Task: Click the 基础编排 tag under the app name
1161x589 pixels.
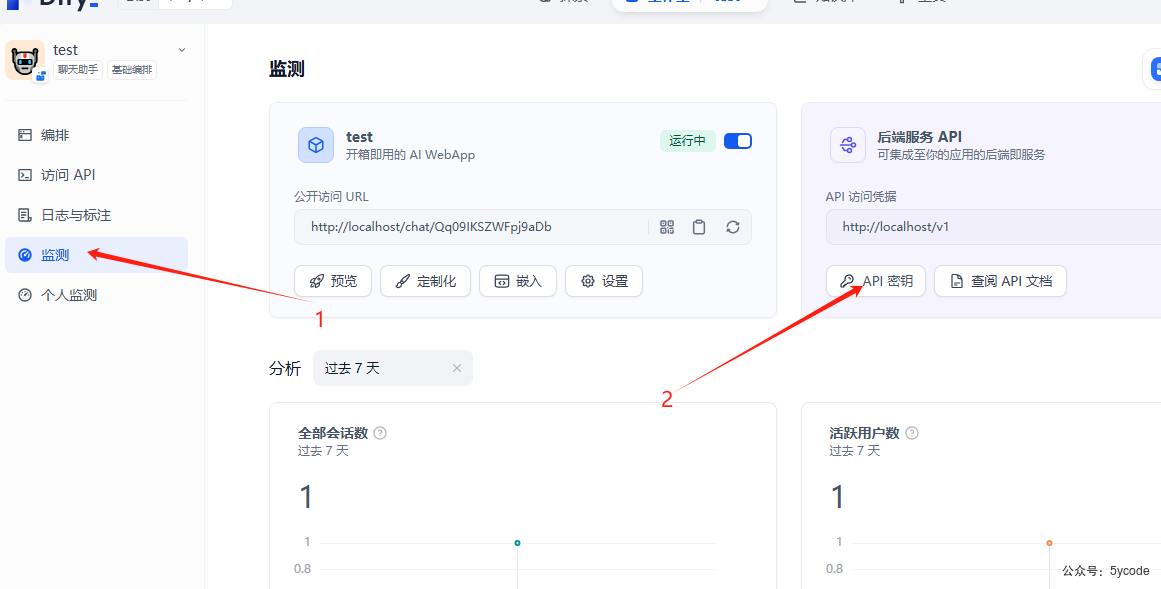Action: 131,69
